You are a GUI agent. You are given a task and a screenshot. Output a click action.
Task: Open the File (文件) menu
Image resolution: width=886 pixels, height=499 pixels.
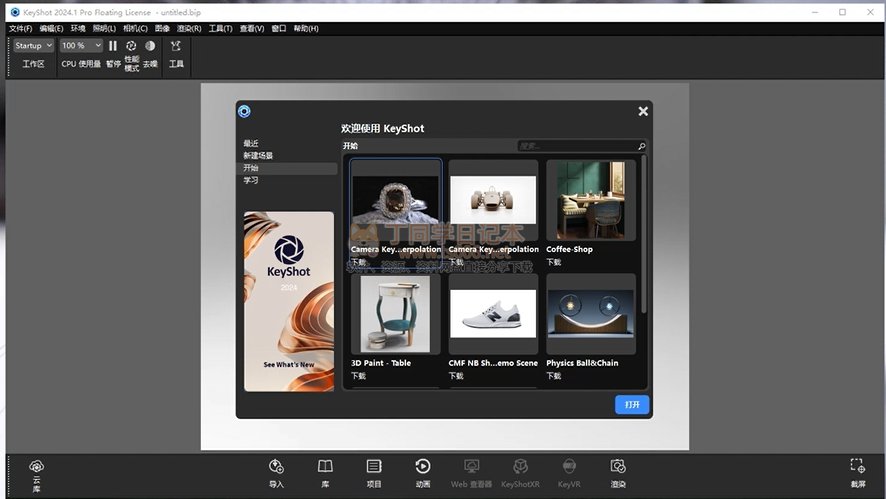pos(20,29)
